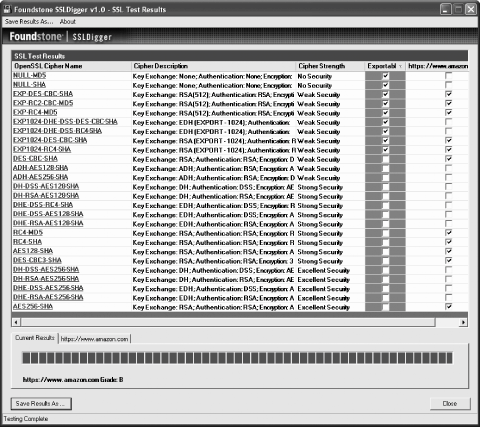Open the EXP-DES-CBC-SHA cipher link
Image resolution: width=481 pixels, height=427 pixels.
[43, 94]
